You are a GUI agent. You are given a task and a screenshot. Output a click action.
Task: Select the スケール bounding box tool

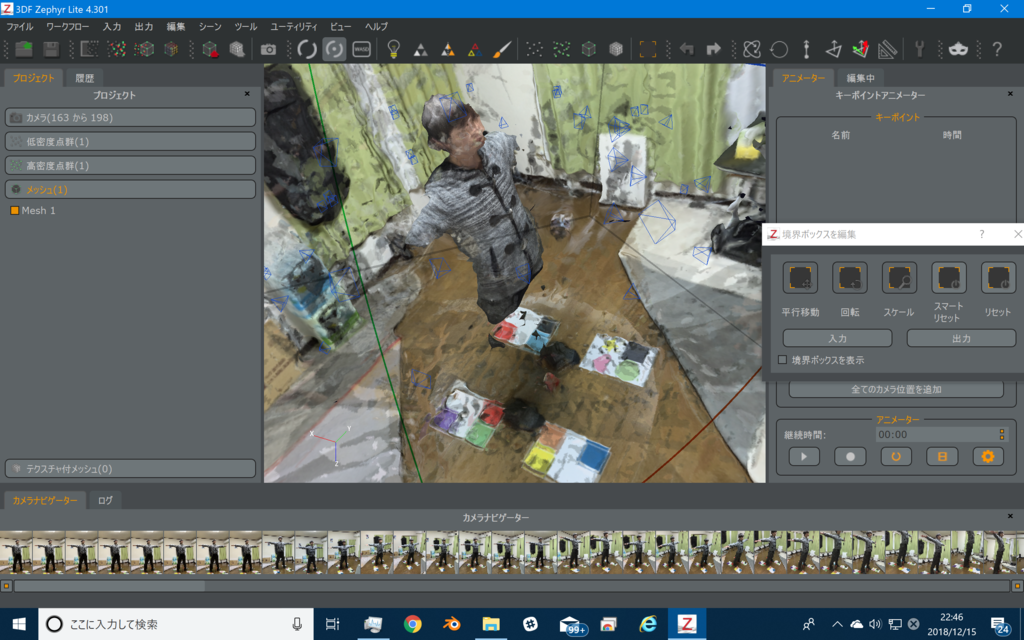(x=899, y=278)
